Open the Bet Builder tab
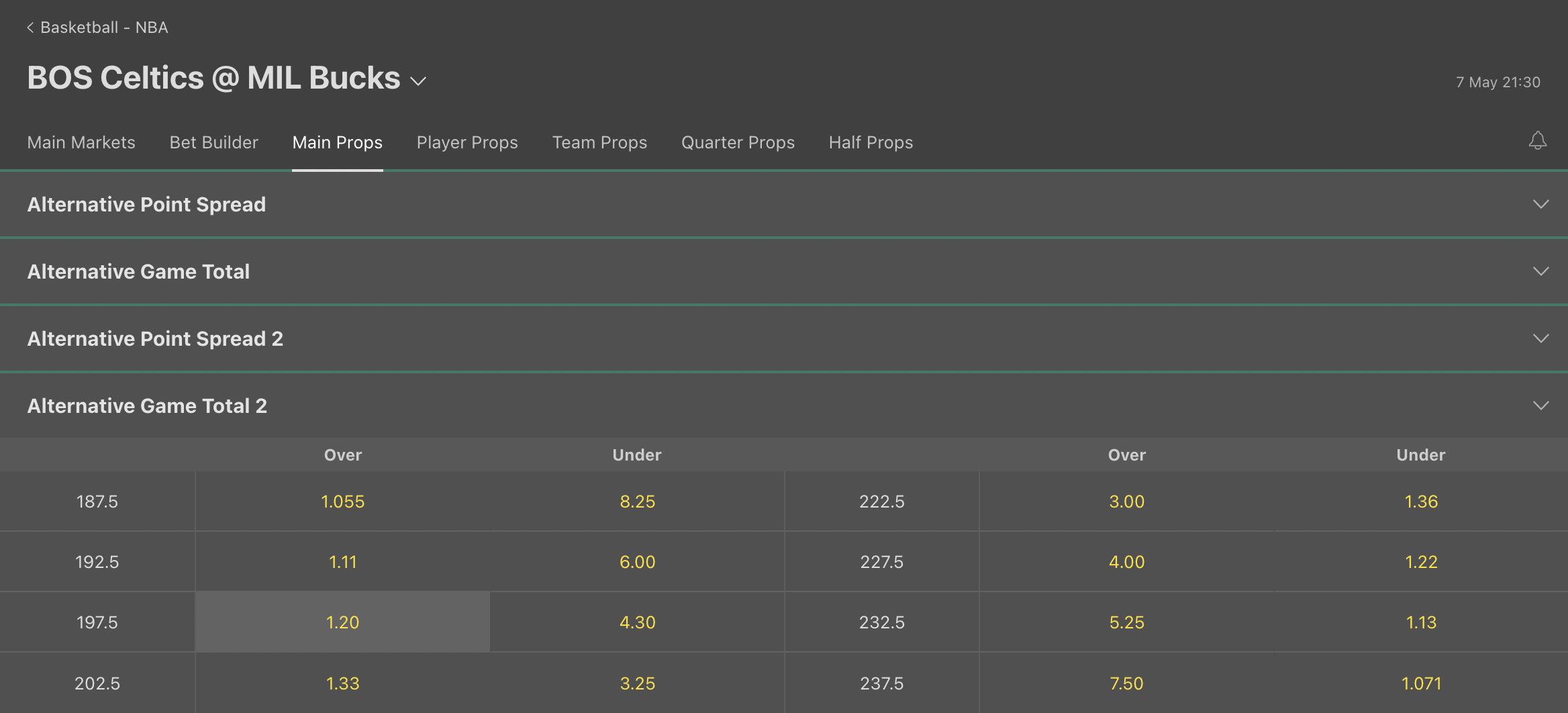 click(213, 142)
